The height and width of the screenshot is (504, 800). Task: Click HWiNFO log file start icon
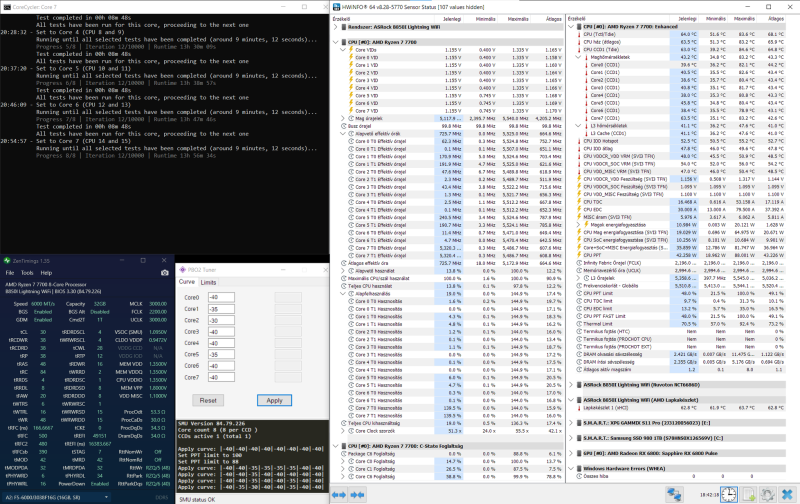coord(748,494)
